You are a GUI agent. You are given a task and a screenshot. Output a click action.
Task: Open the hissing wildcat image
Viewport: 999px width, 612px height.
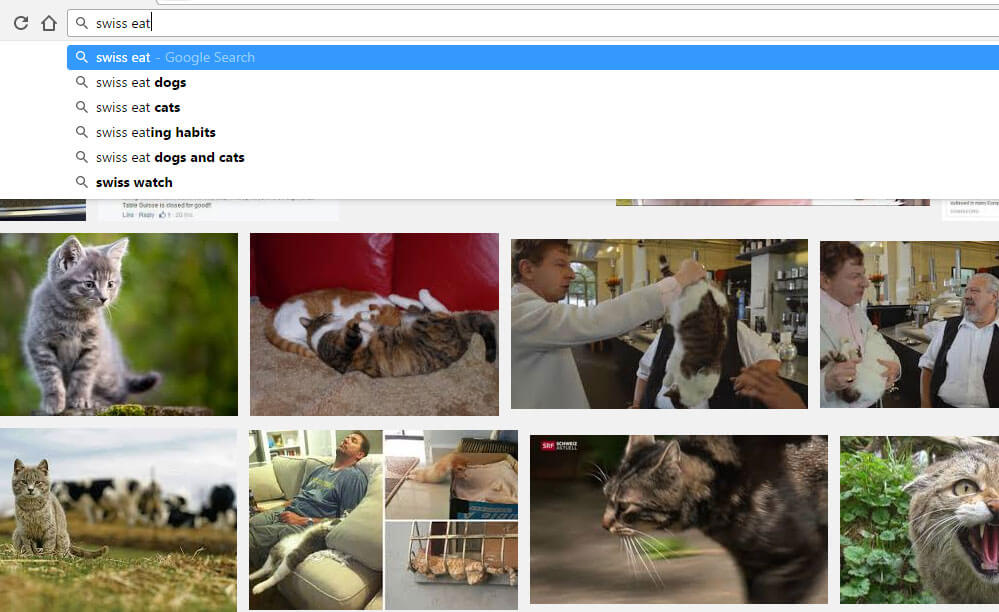[919, 520]
